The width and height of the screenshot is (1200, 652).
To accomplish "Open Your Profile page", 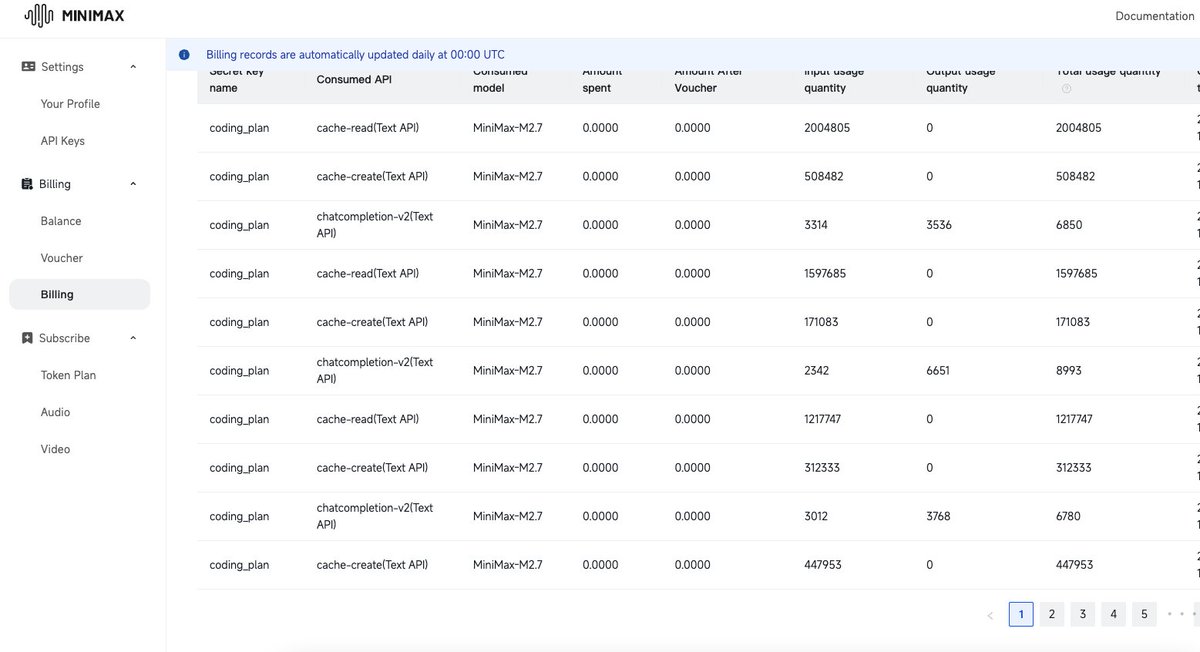I will coord(70,104).
